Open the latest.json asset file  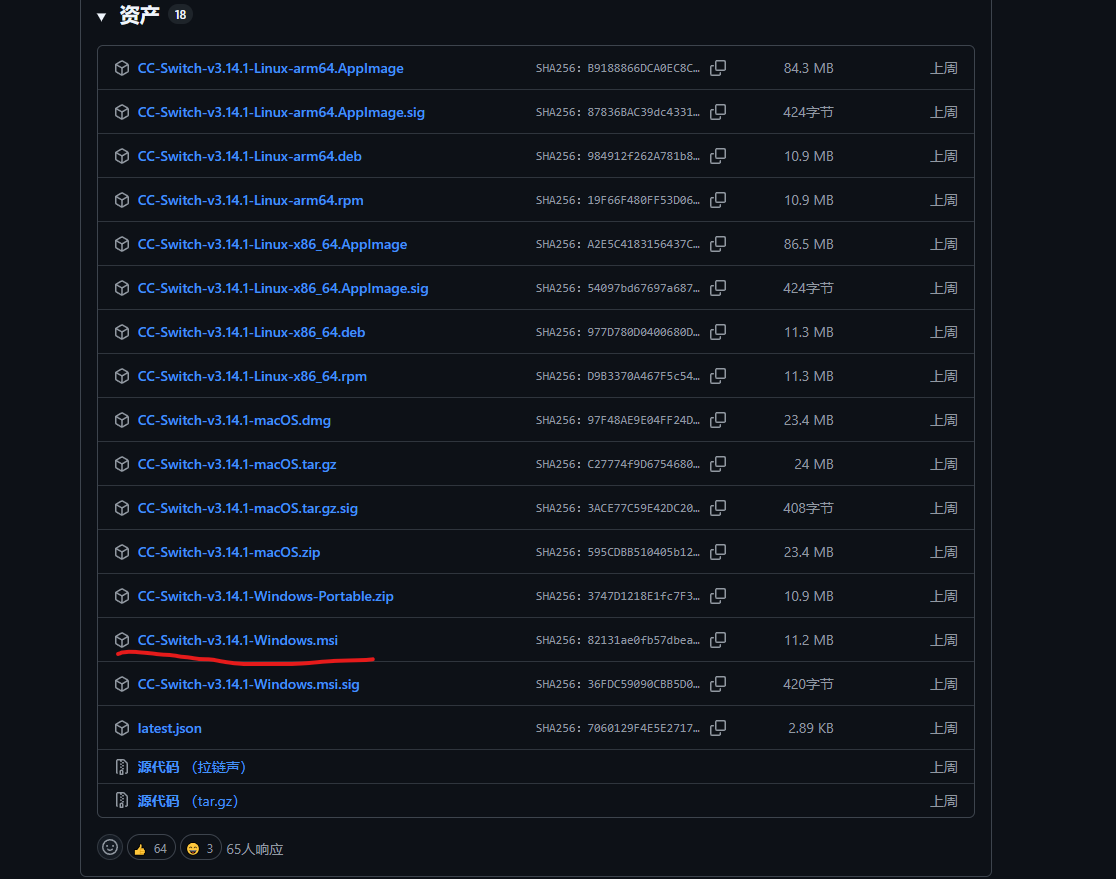pos(169,729)
